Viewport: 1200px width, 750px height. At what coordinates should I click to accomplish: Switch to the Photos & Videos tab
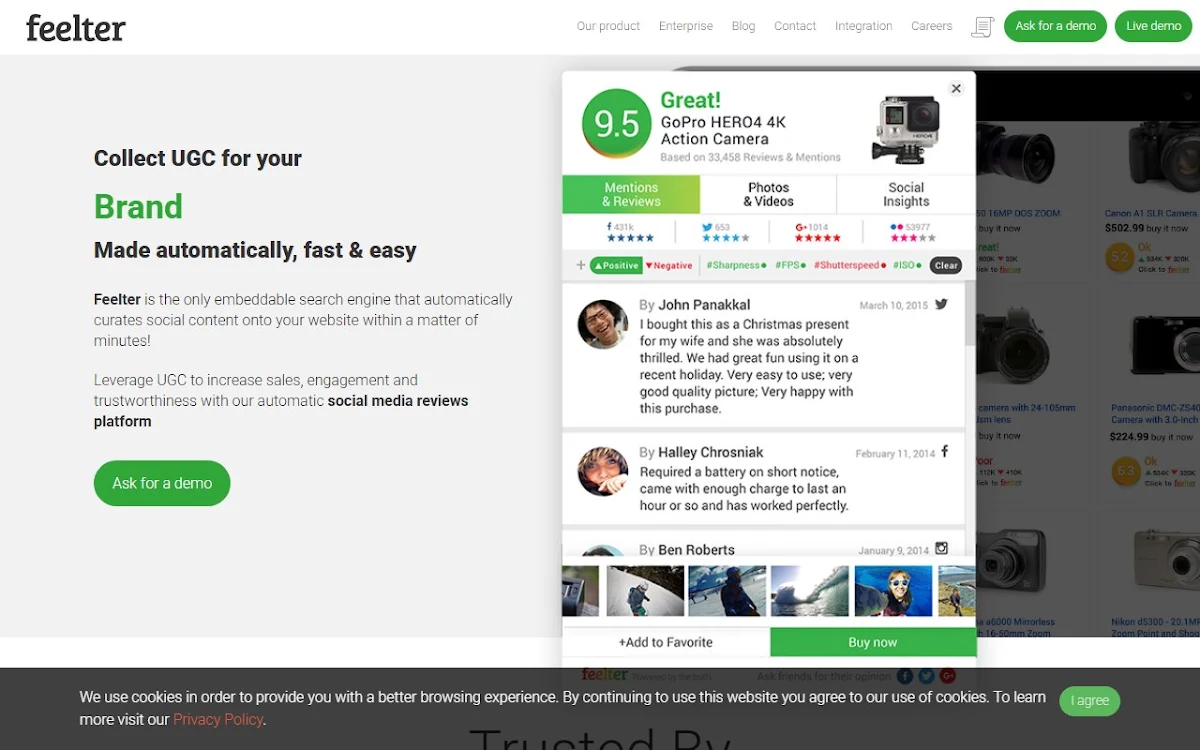(x=768, y=194)
